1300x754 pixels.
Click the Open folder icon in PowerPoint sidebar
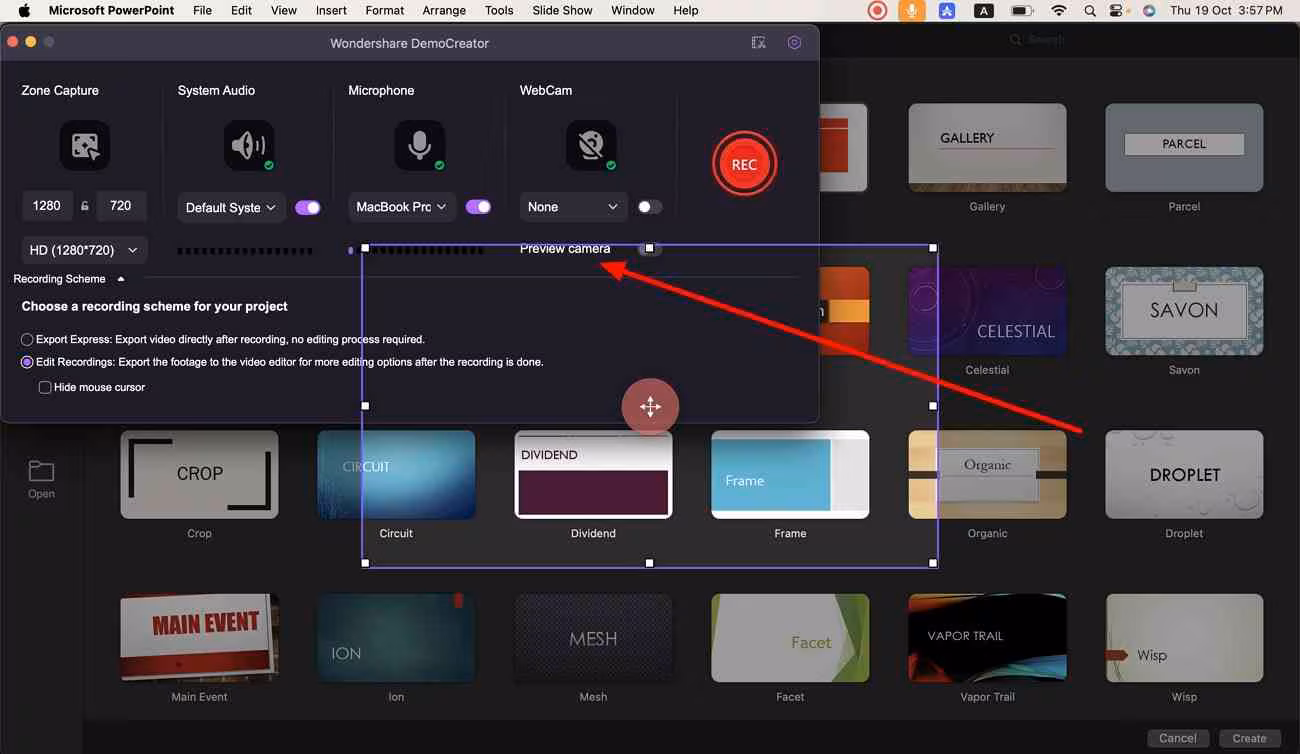41,471
